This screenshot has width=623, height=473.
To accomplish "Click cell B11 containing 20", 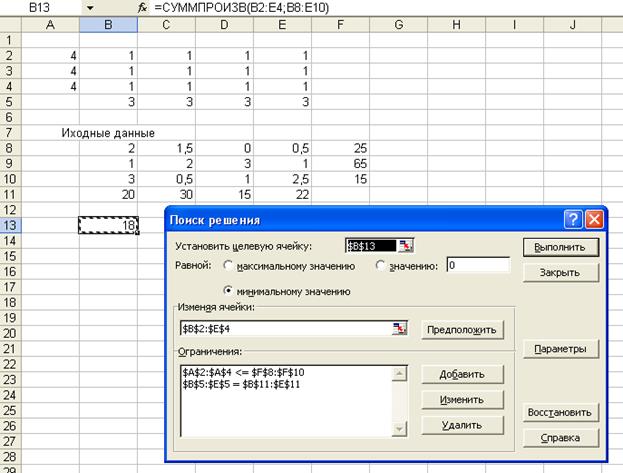I will point(108,195).
